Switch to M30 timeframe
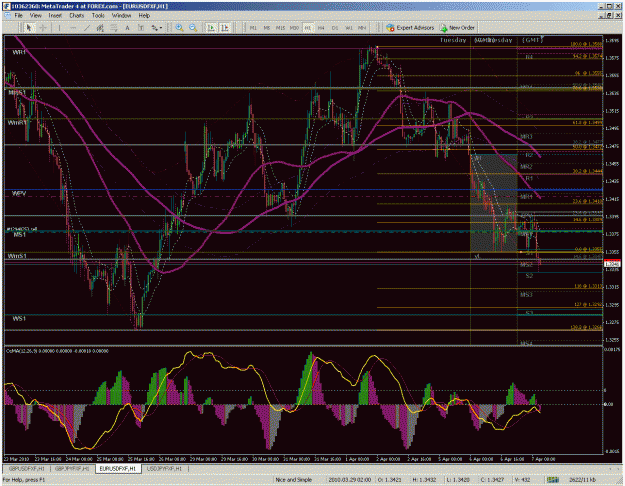The width and height of the screenshot is (625, 486). 294,28
